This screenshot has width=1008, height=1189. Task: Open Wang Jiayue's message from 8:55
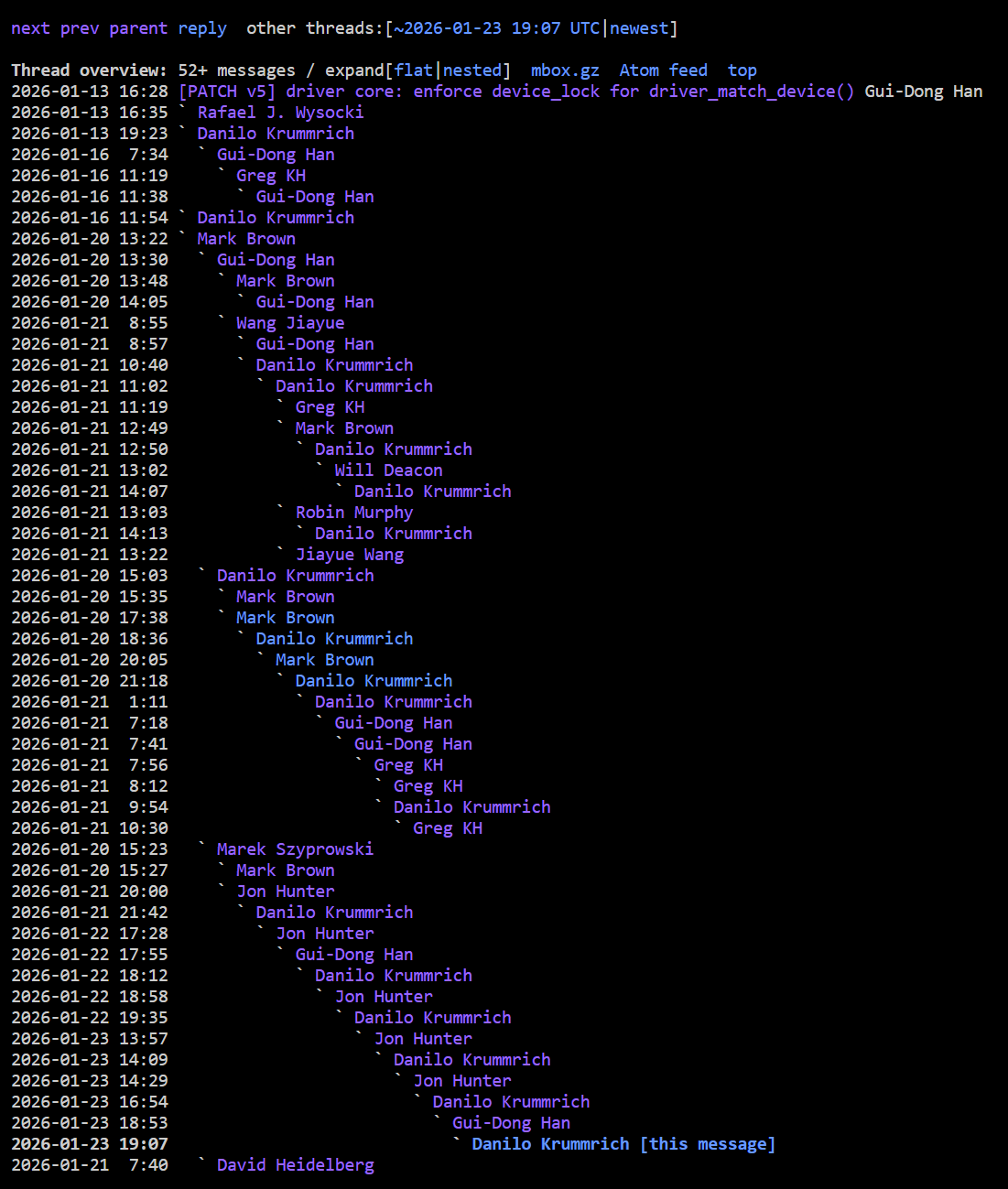(x=290, y=323)
